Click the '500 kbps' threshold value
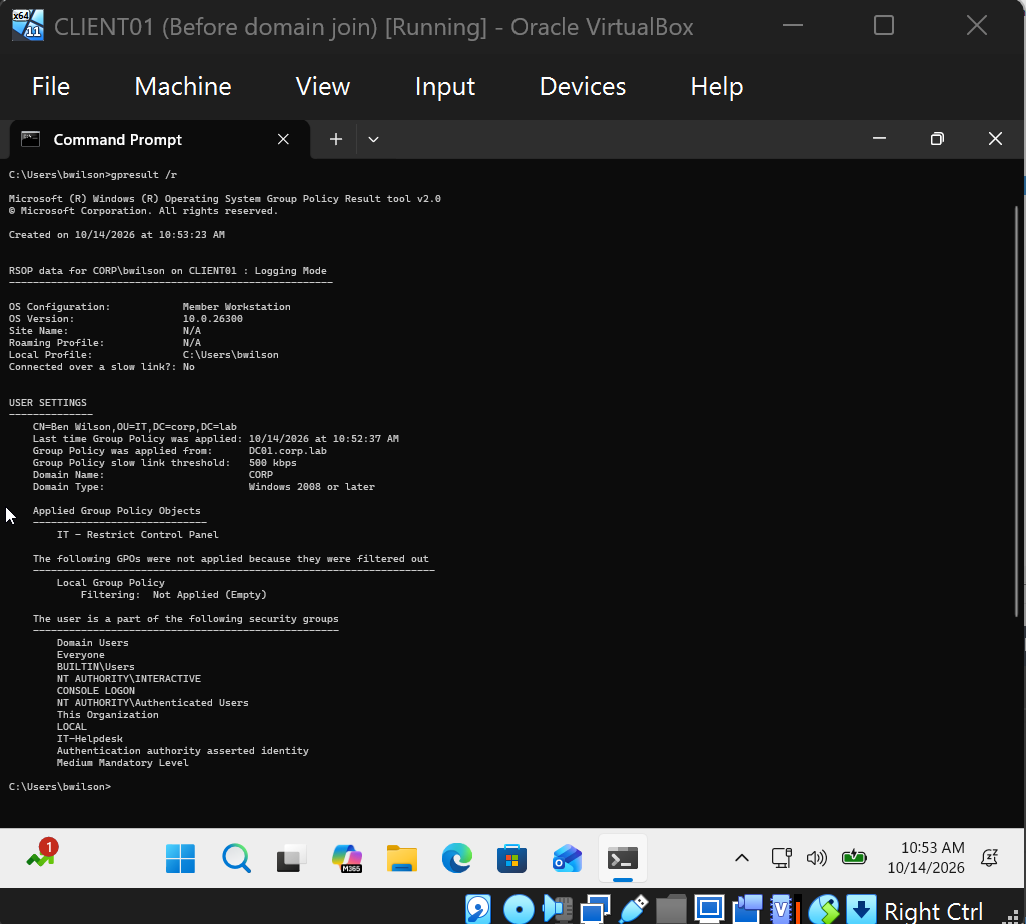The image size is (1026, 924). coord(272,463)
